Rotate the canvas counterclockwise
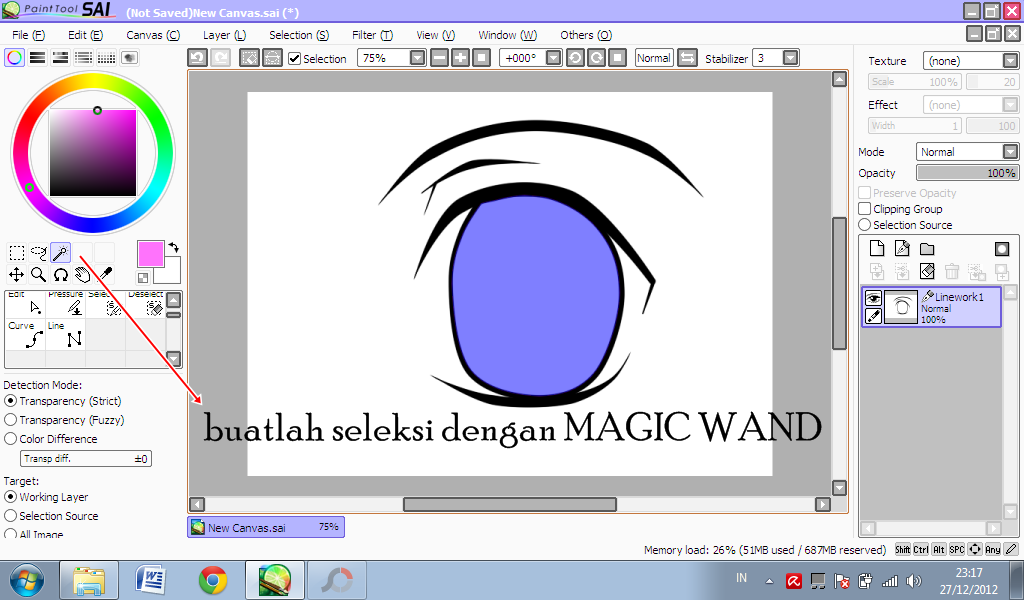1024x600 pixels. pyautogui.click(x=575, y=58)
